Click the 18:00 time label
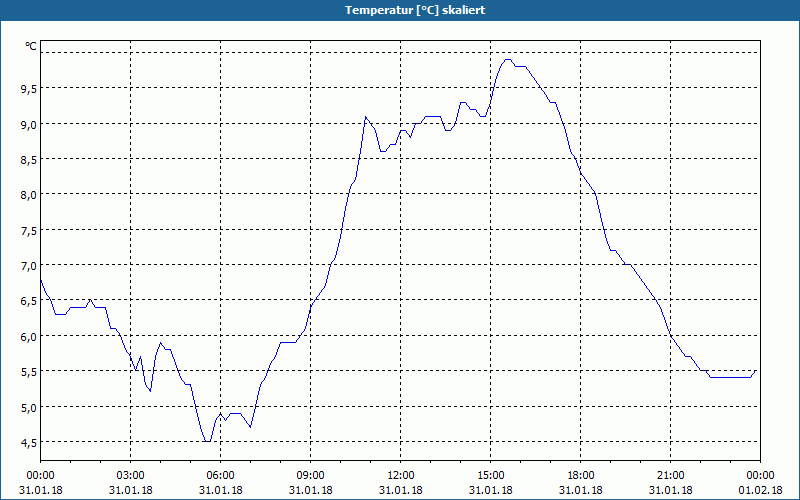 [x=581, y=476]
